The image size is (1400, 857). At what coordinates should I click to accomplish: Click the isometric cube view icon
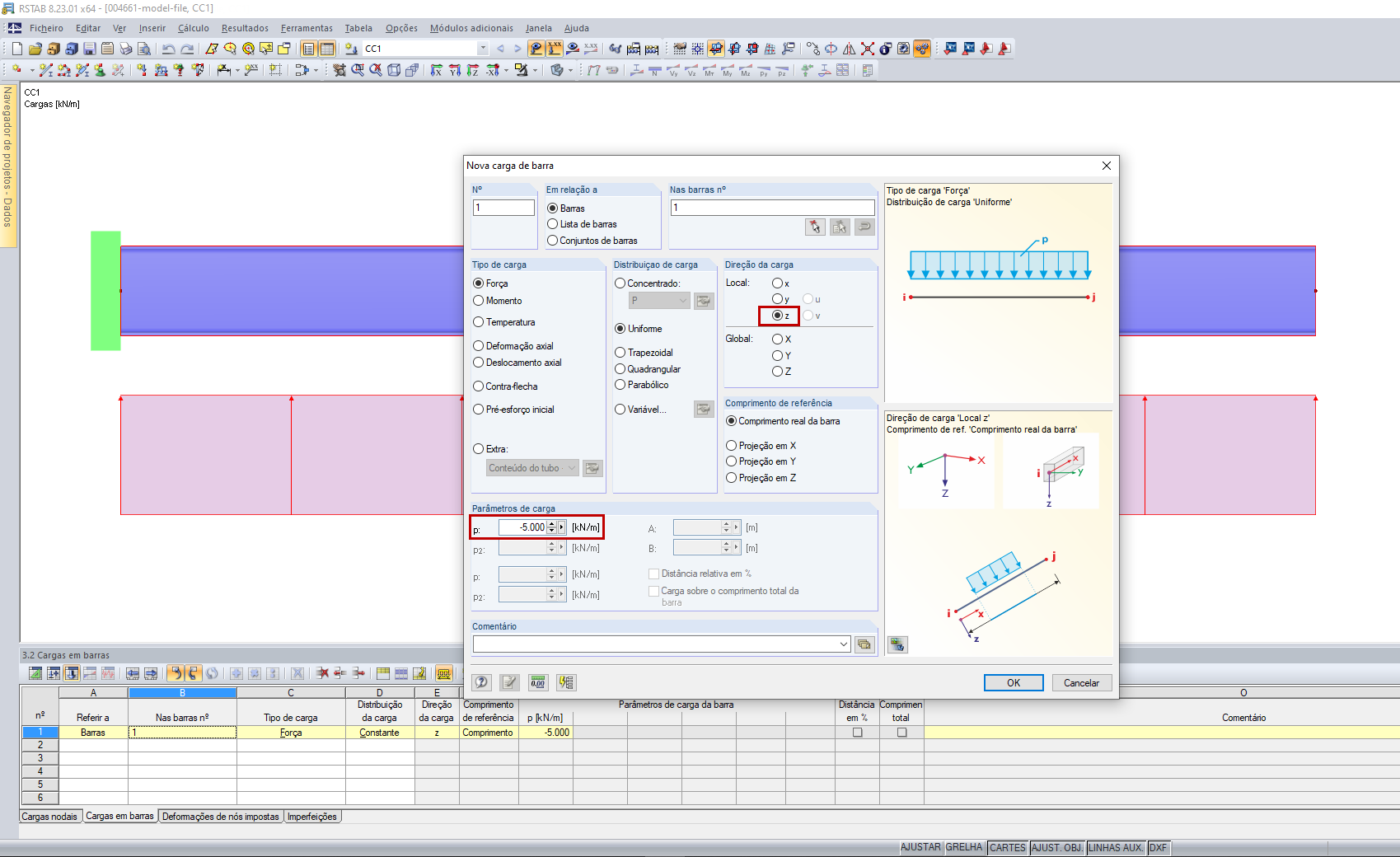pos(394,70)
